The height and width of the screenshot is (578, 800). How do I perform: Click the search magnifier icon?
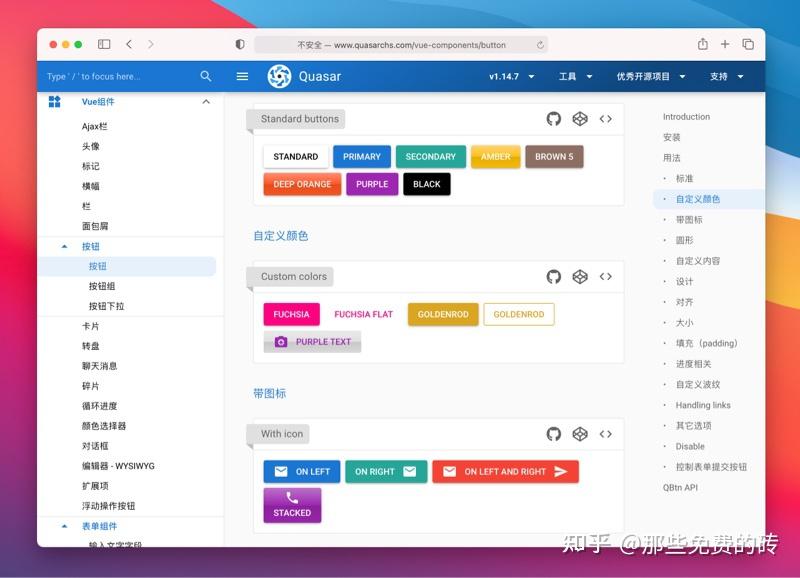click(206, 76)
